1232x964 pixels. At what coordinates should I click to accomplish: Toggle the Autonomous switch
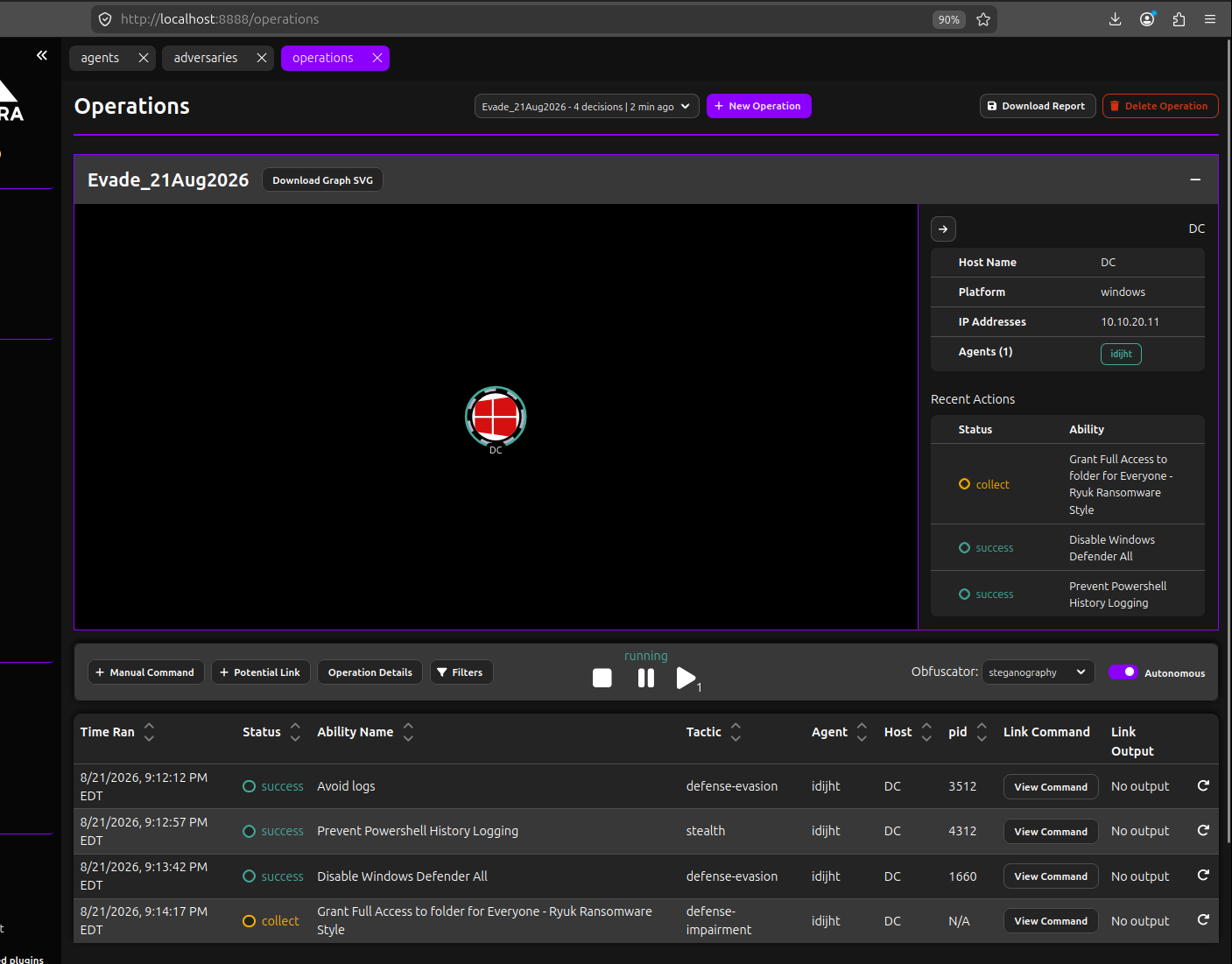pos(1123,672)
